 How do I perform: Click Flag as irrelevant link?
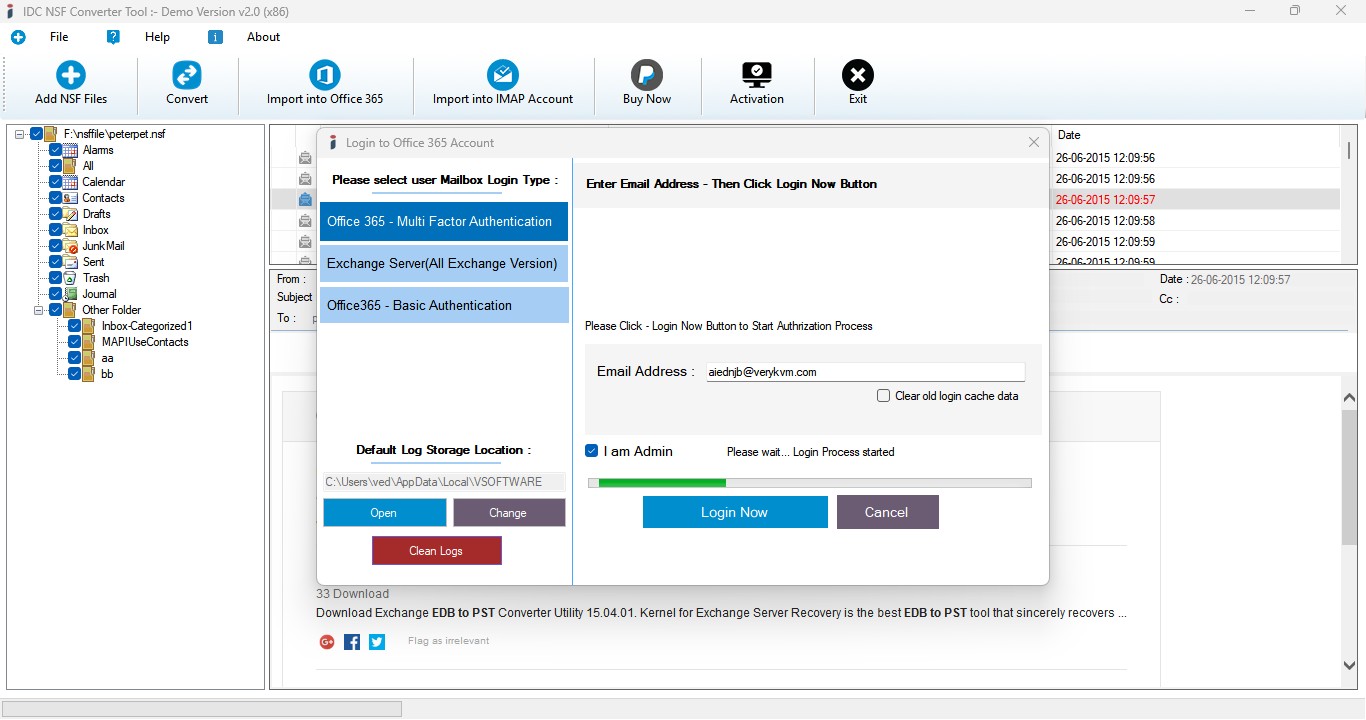coord(449,641)
